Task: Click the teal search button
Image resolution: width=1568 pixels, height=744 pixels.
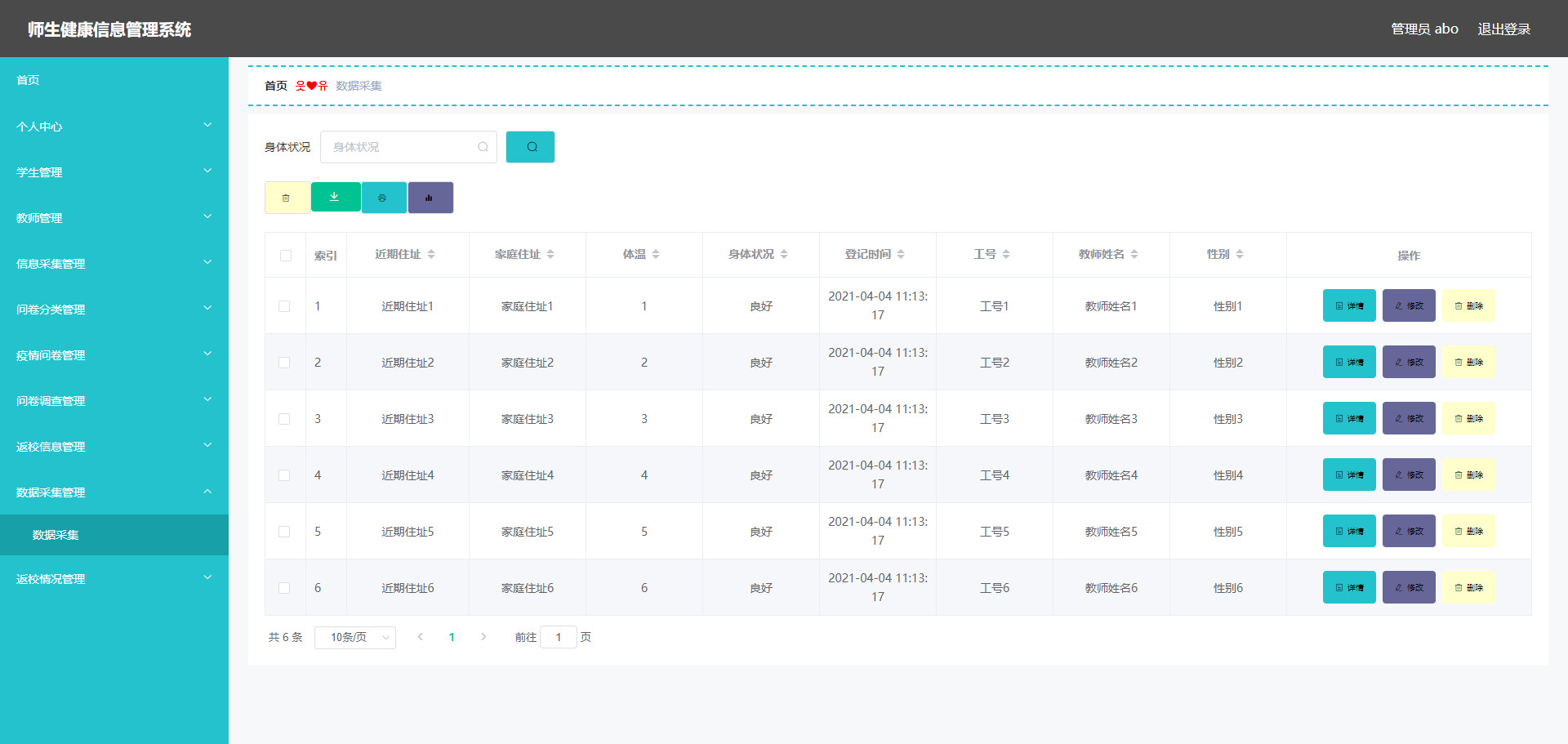Action: pos(530,147)
